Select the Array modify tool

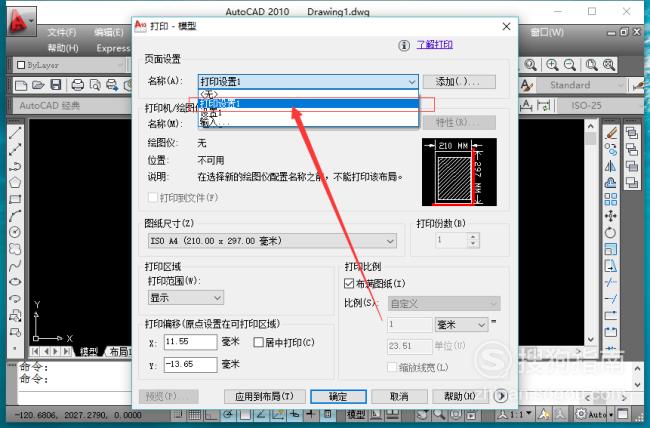pyautogui.click(x=611, y=199)
